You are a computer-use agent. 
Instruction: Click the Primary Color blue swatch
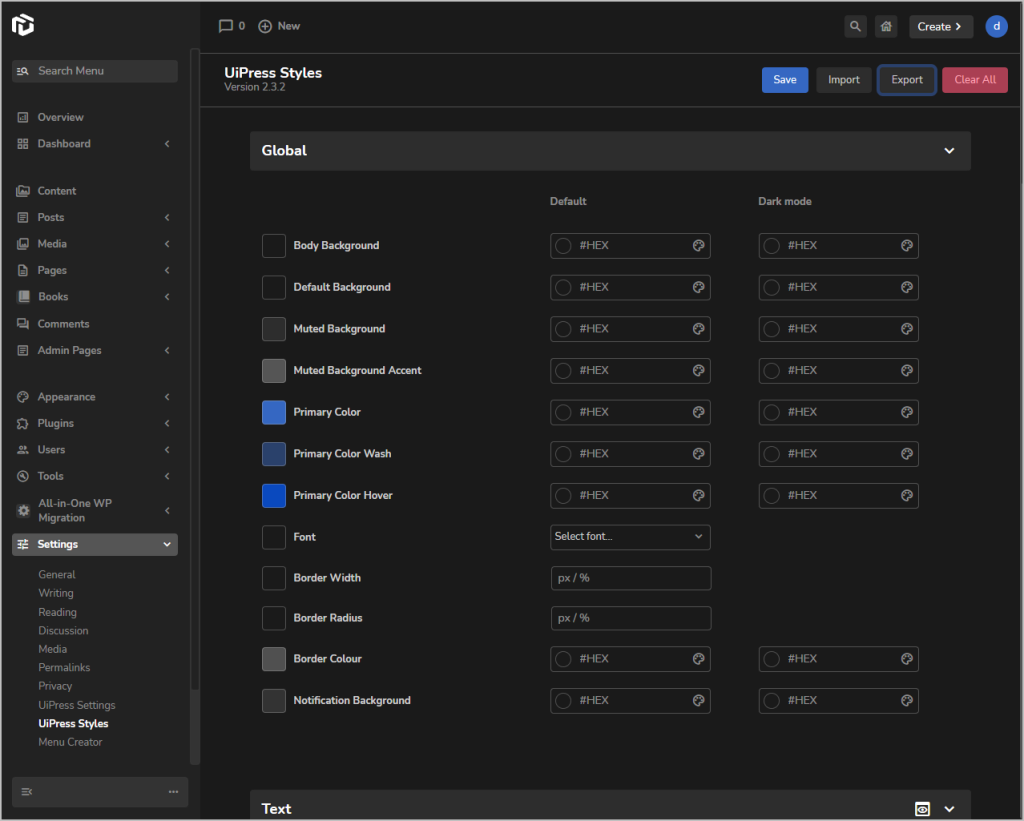pos(274,412)
